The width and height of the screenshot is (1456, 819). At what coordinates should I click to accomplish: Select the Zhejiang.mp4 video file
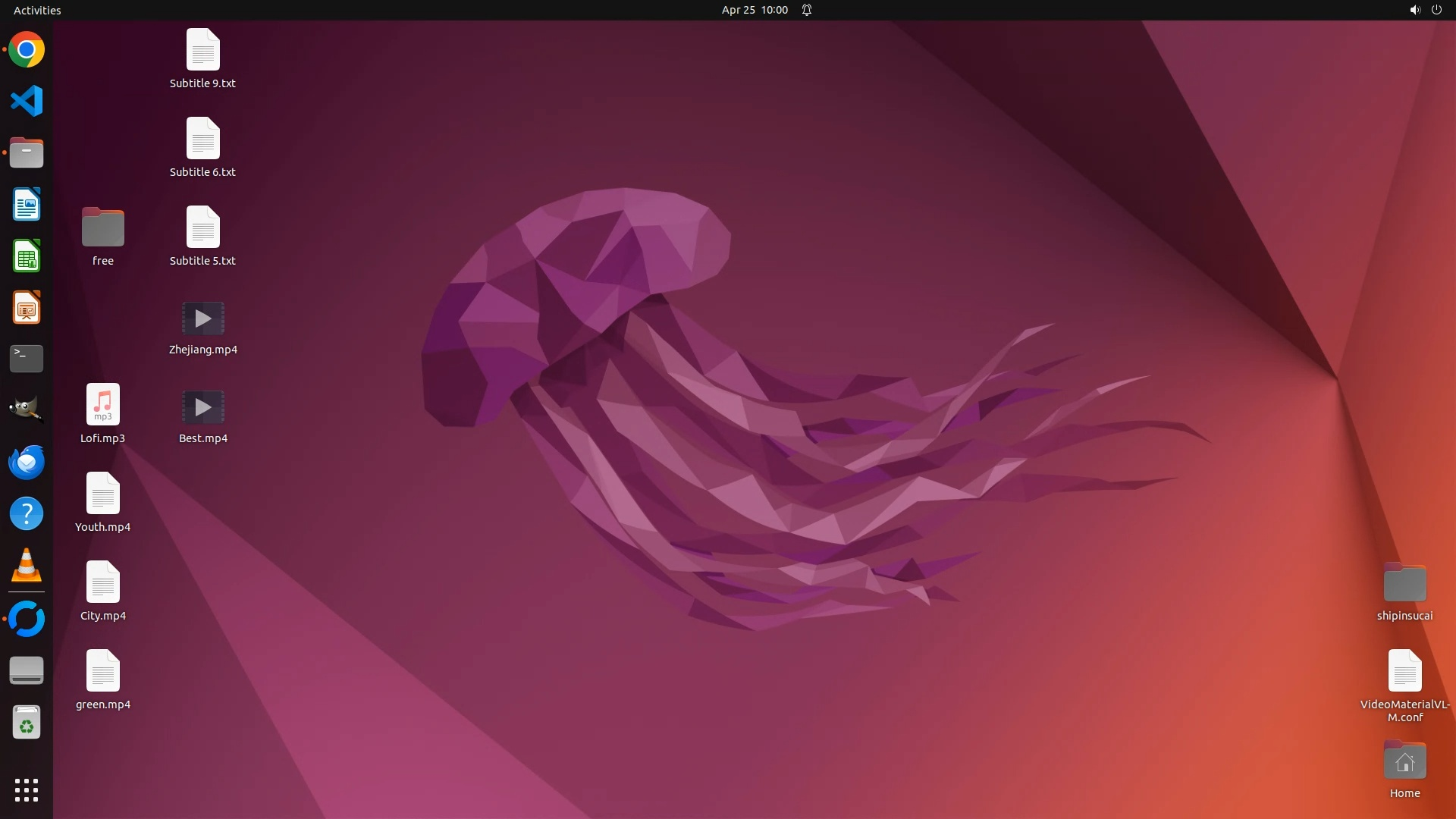(x=203, y=319)
